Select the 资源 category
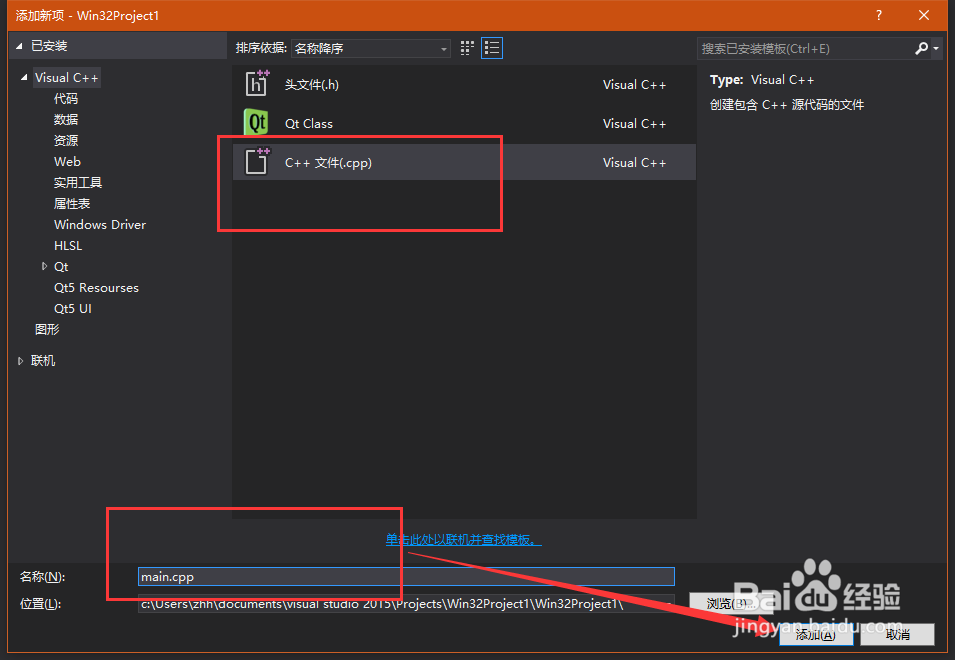The image size is (955, 660). (x=66, y=140)
